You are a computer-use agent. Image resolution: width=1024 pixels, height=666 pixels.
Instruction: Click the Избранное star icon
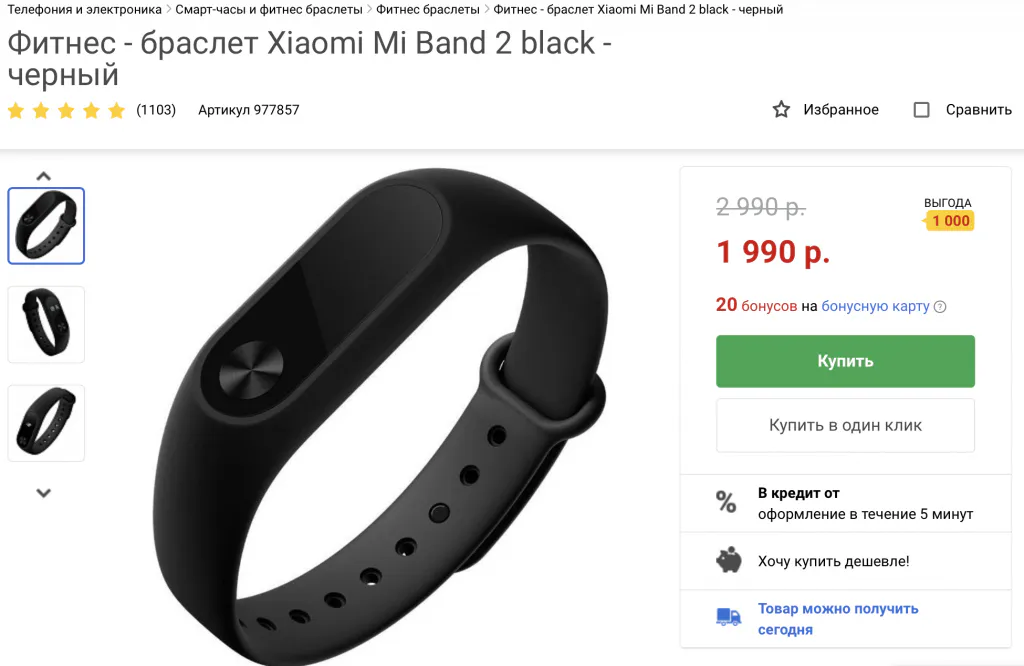[x=781, y=110]
